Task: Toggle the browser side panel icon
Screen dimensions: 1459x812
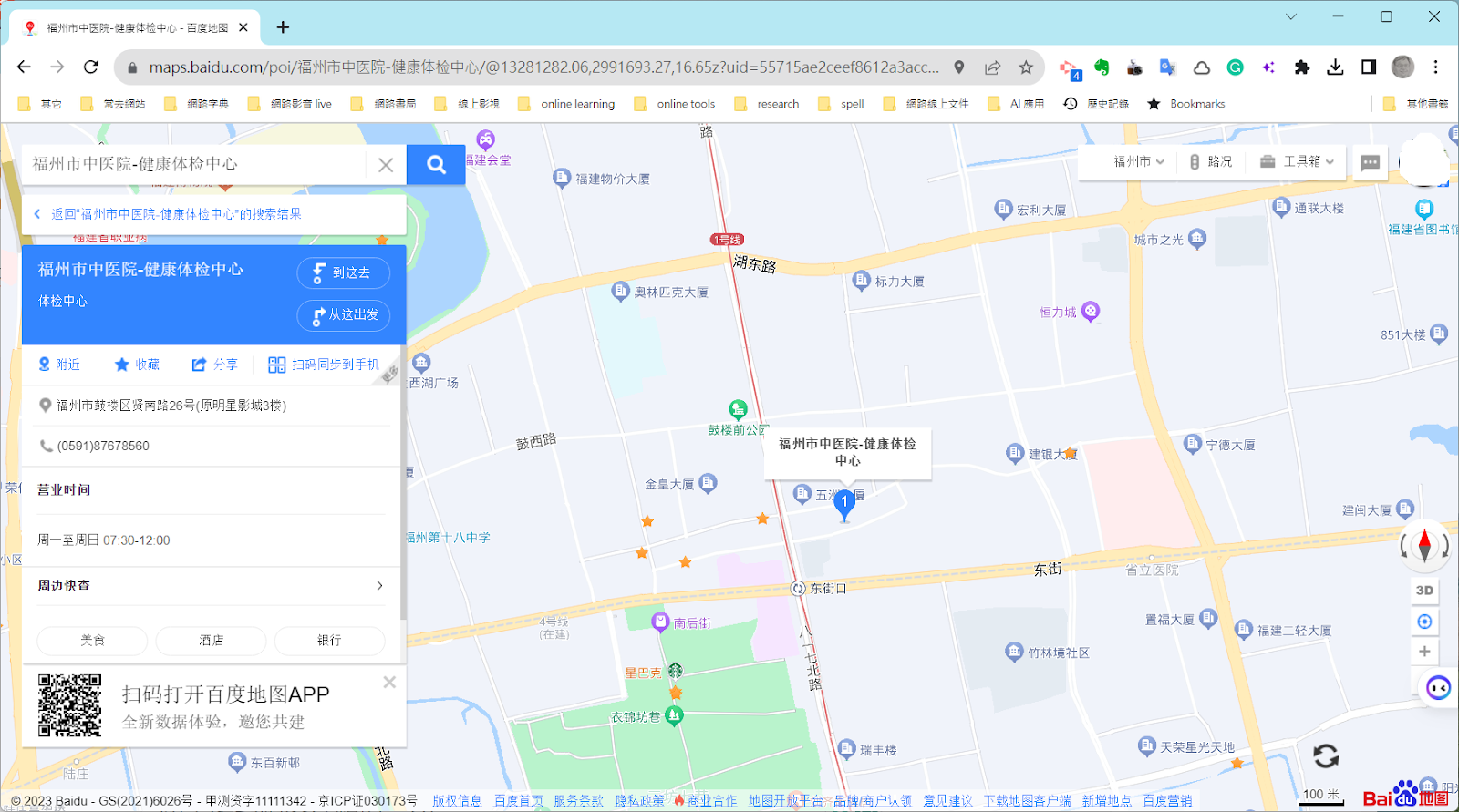Action: tap(1368, 67)
